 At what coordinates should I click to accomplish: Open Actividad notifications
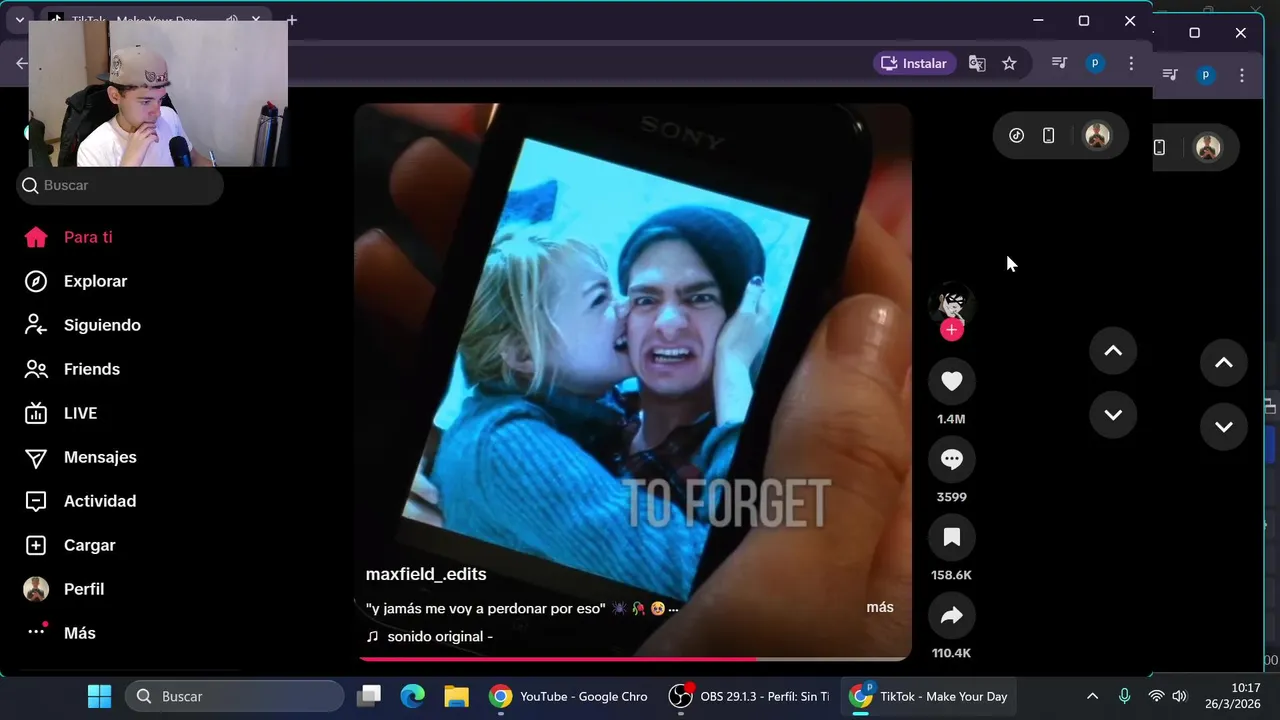click(x=79, y=501)
